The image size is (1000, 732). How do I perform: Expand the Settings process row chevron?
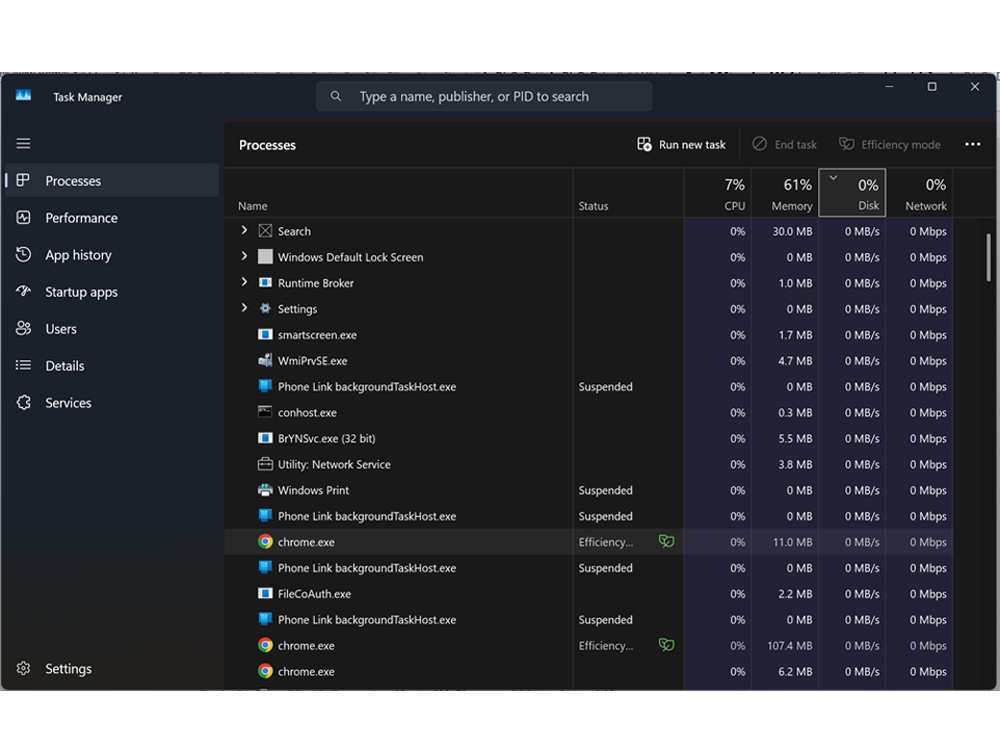244,309
